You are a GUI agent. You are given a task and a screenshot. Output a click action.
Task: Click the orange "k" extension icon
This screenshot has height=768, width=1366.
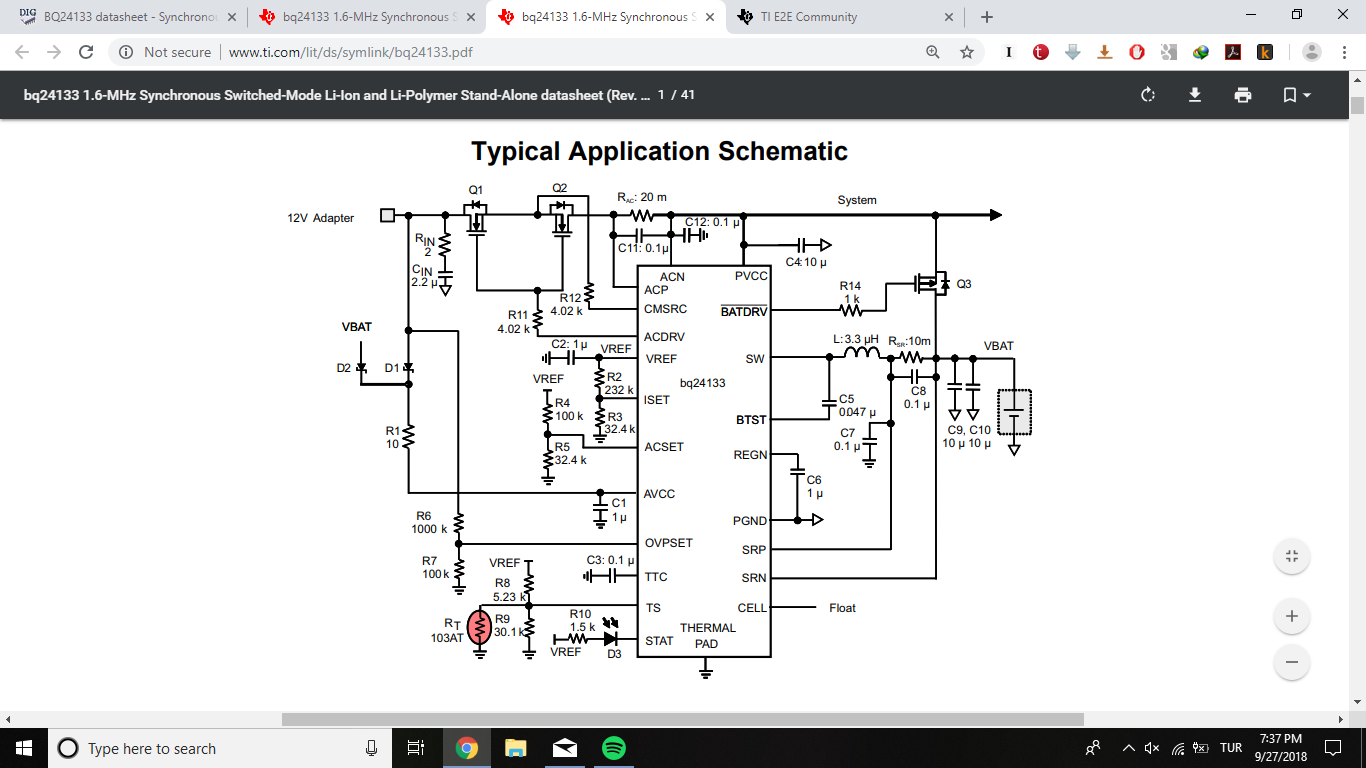point(1265,52)
